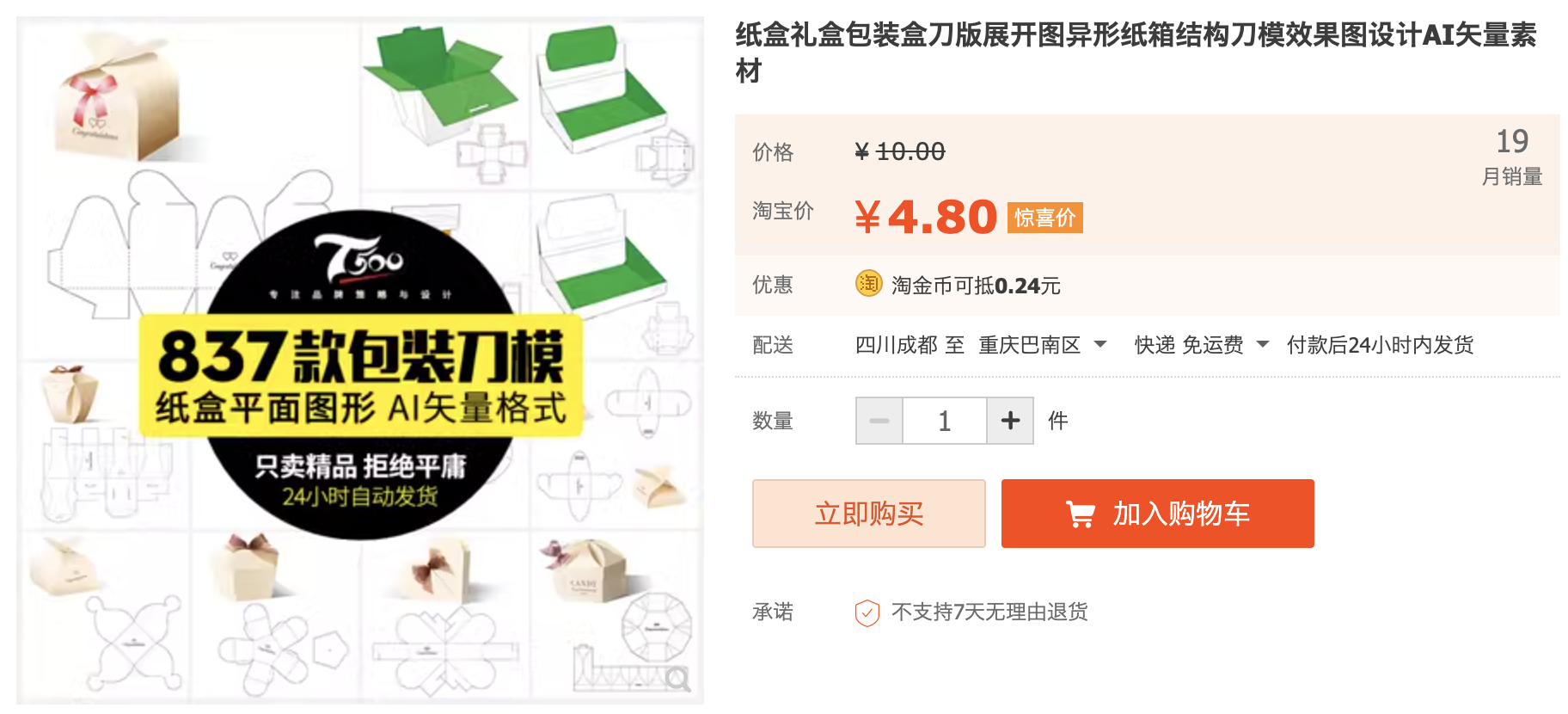Click the 立即购买 button

click(869, 514)
